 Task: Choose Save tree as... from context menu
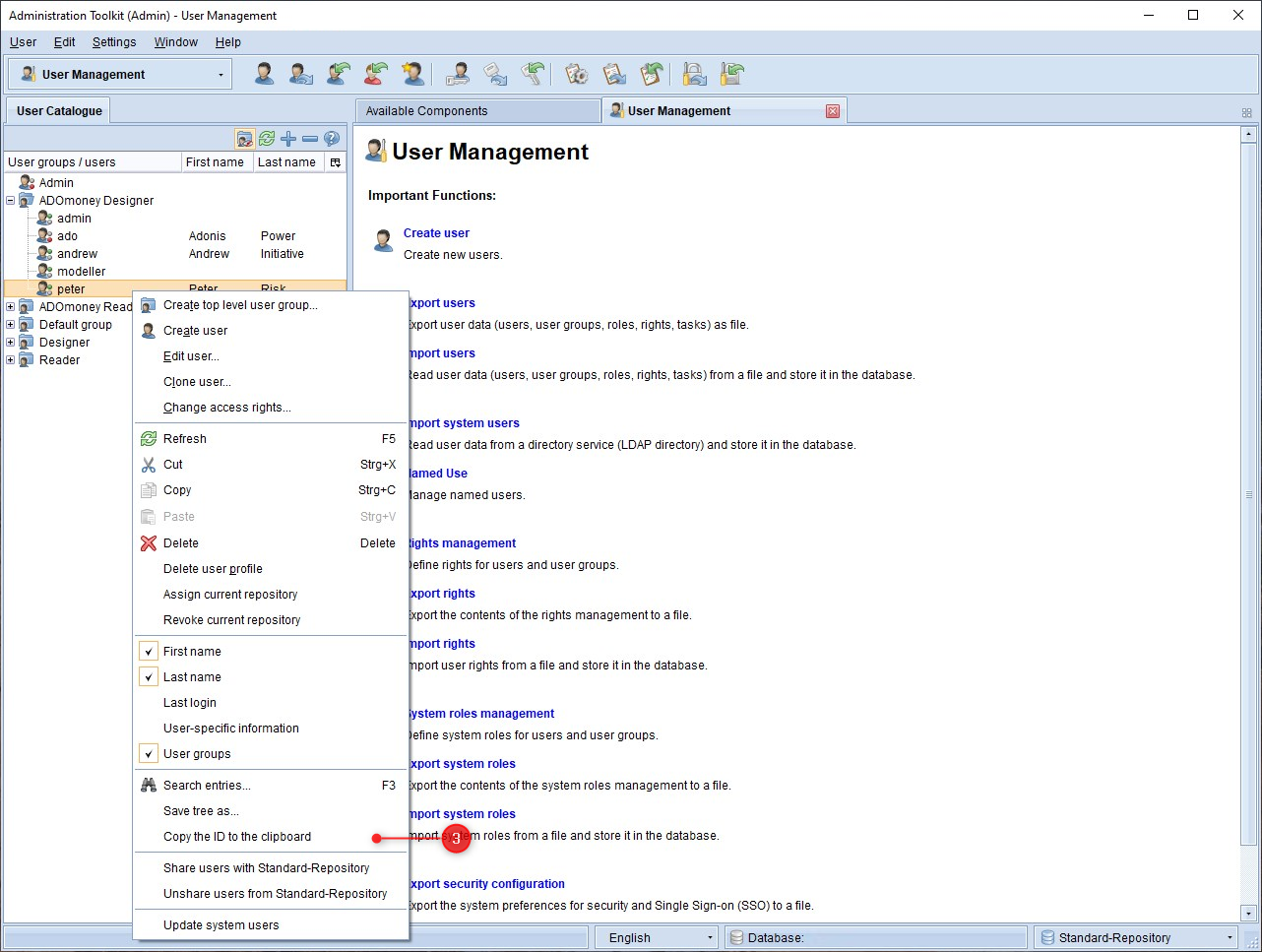[x=271, y=811]
